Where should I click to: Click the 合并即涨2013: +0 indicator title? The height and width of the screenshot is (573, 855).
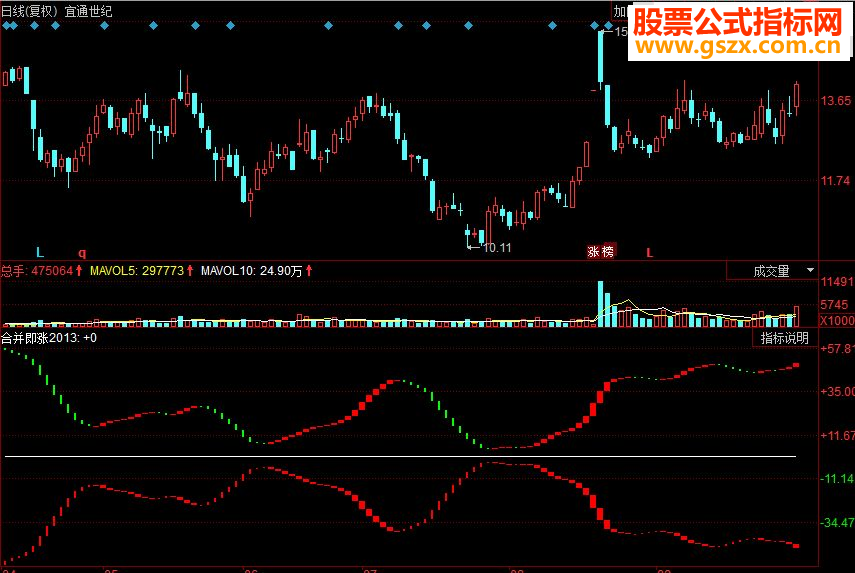49,338
